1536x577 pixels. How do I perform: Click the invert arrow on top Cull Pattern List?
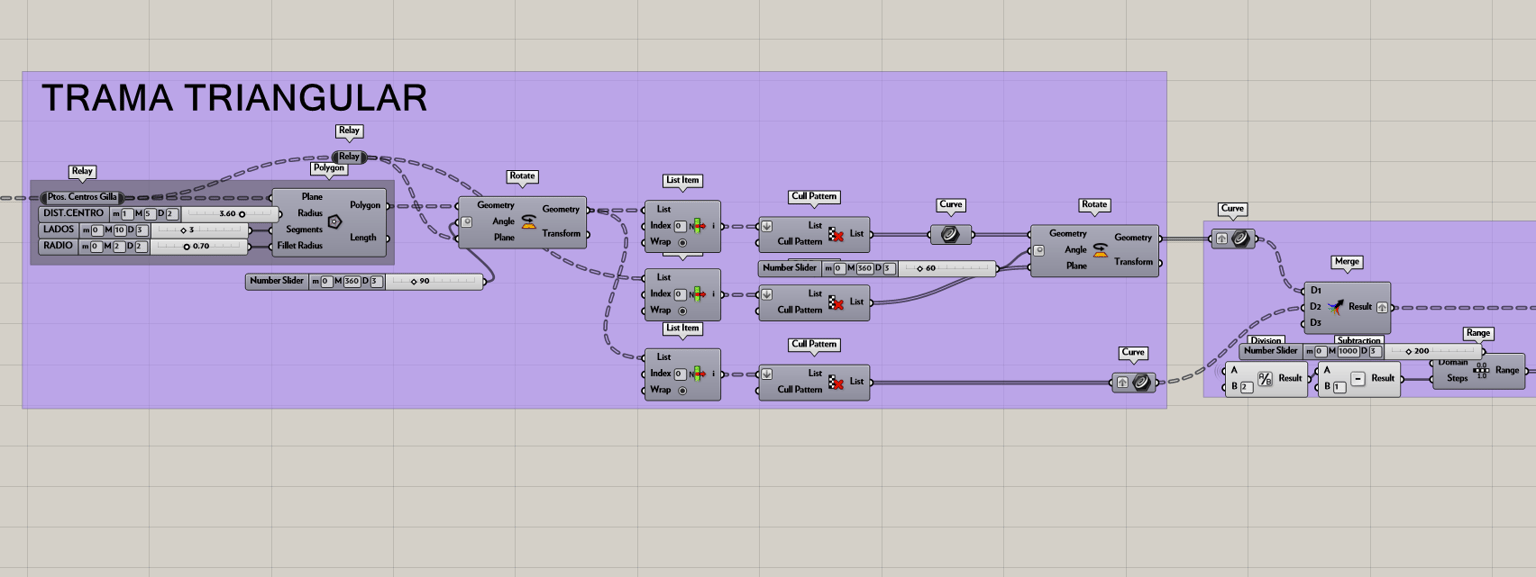tap(767, 226)
